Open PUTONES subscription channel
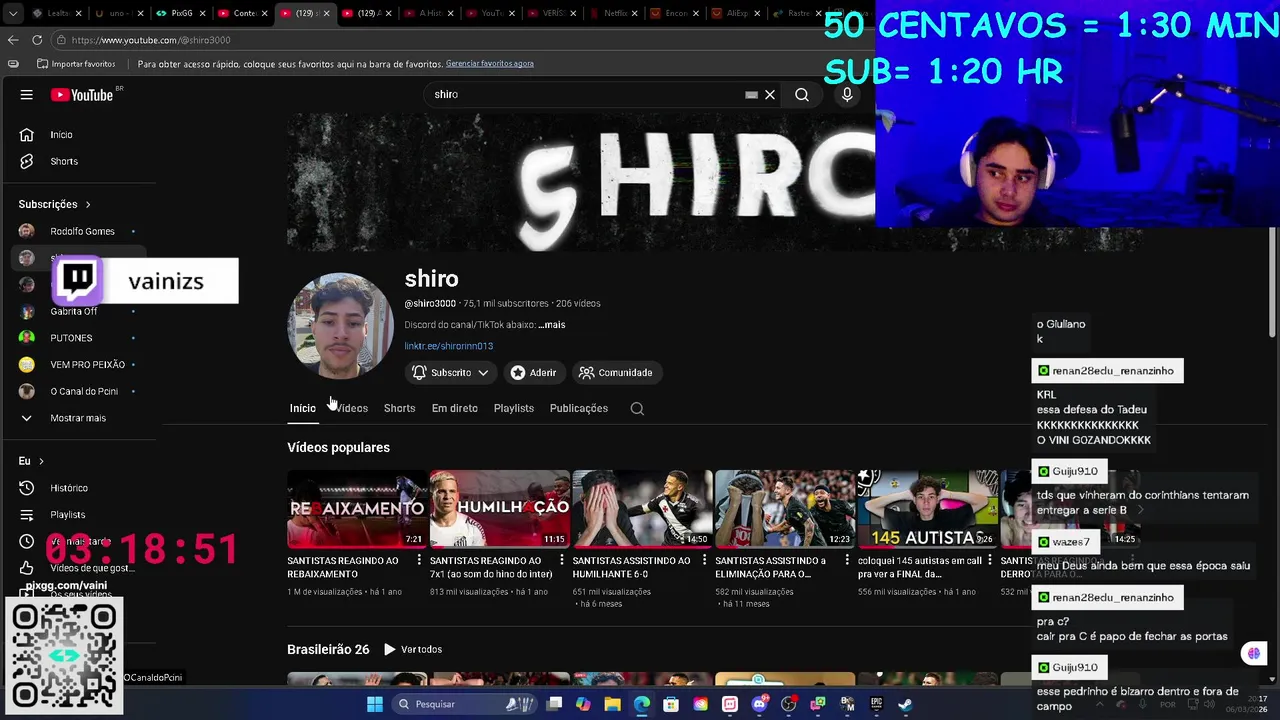Image resolution: width=1280 pixels, height=720 pixels. [78, 338]
